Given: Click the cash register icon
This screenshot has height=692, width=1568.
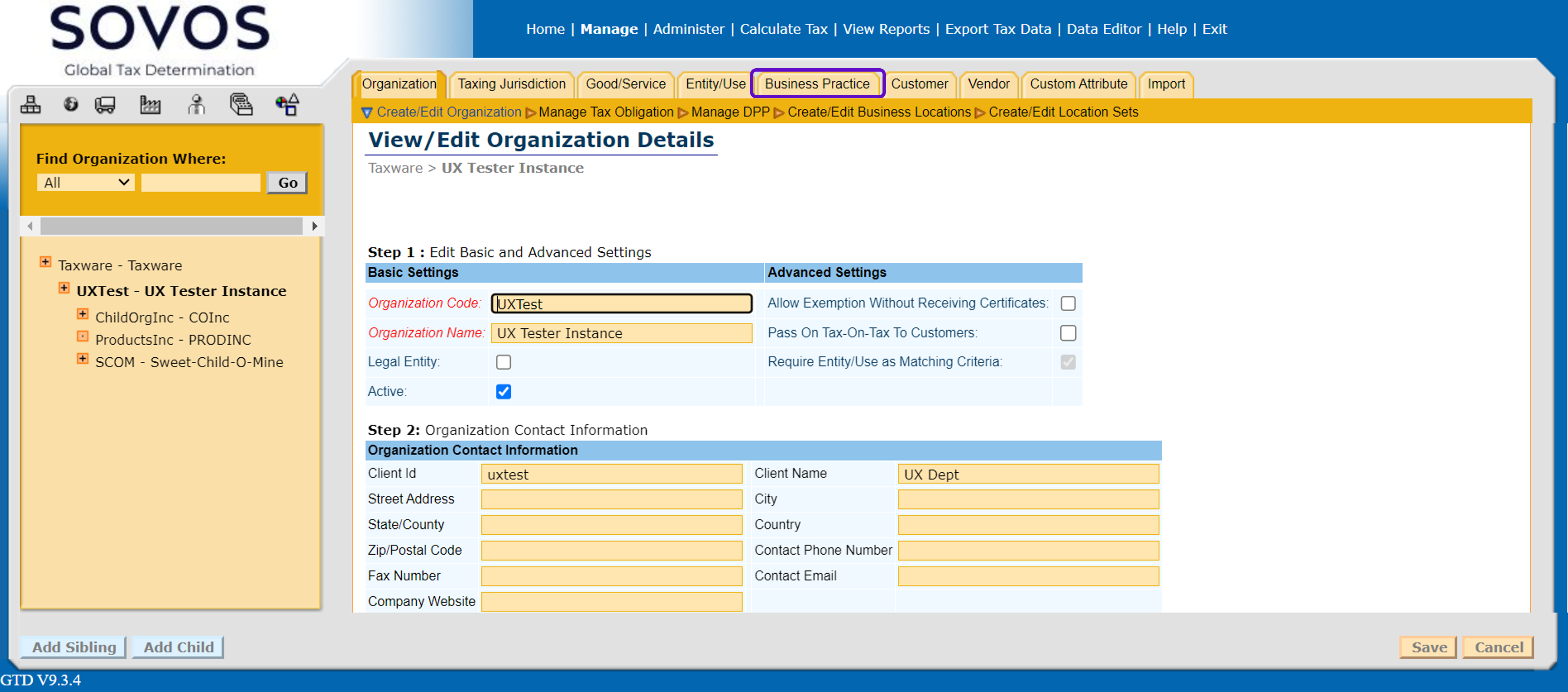Looking at the screenshot, I should pos(241,105).
